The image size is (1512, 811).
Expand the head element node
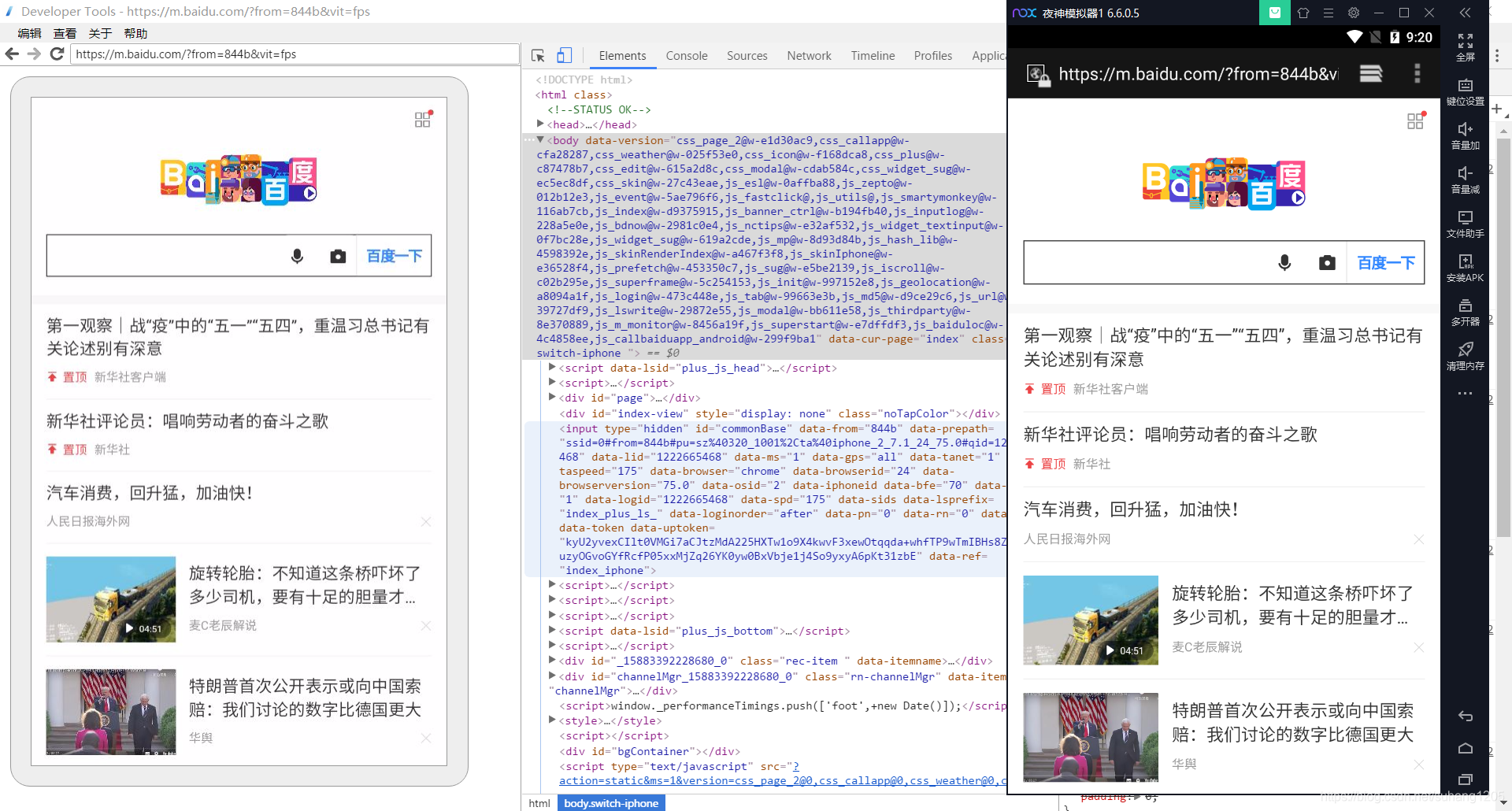coord(540,124)
